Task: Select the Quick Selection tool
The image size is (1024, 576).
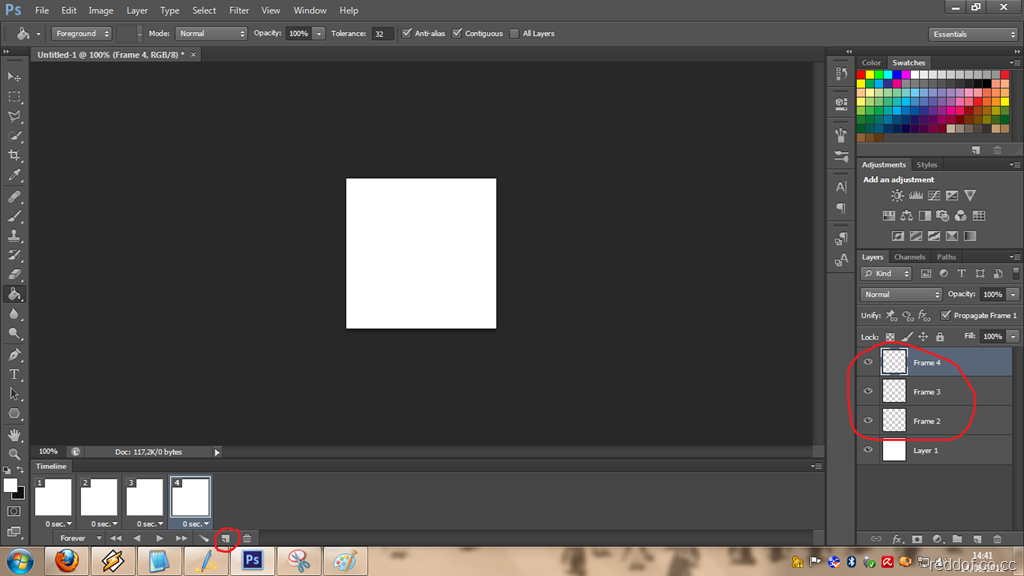Action: [x=14, y=136]
